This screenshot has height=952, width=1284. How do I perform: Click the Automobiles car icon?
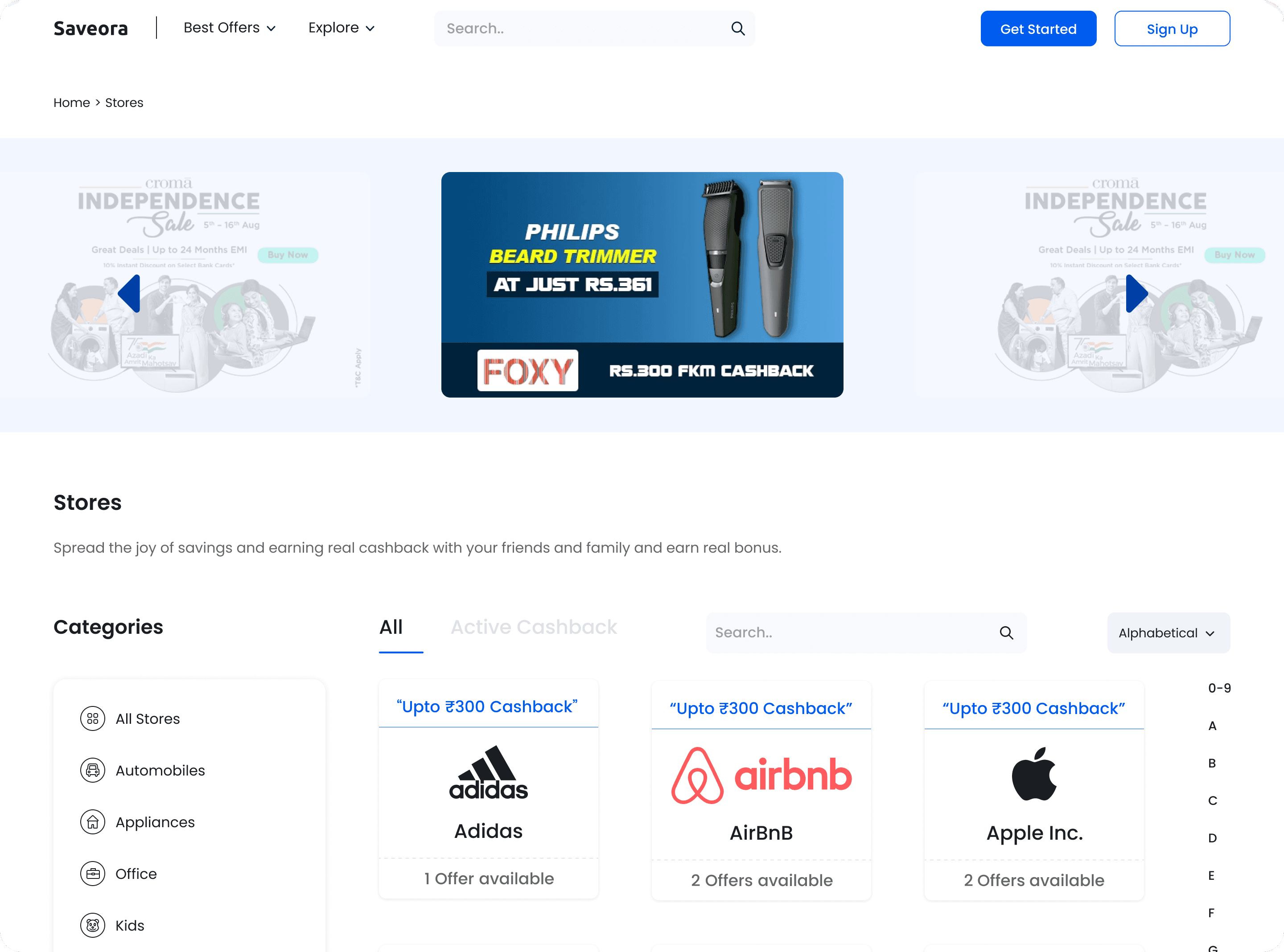point(92,771)
